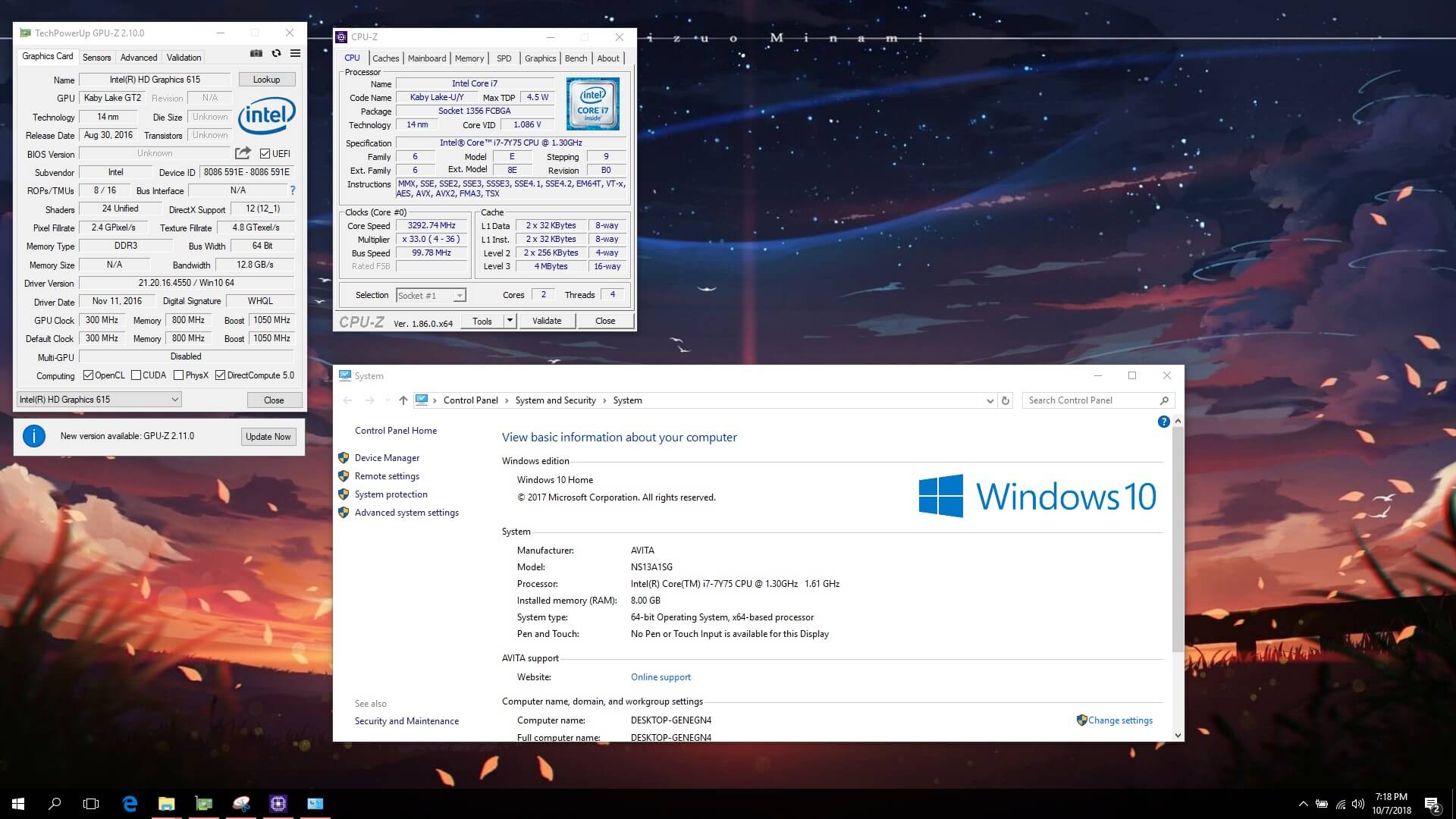Switch to the Sensors tab in GPU-Z
Viewport: 1456px width, 819px height.
click(x=96, y=58)
